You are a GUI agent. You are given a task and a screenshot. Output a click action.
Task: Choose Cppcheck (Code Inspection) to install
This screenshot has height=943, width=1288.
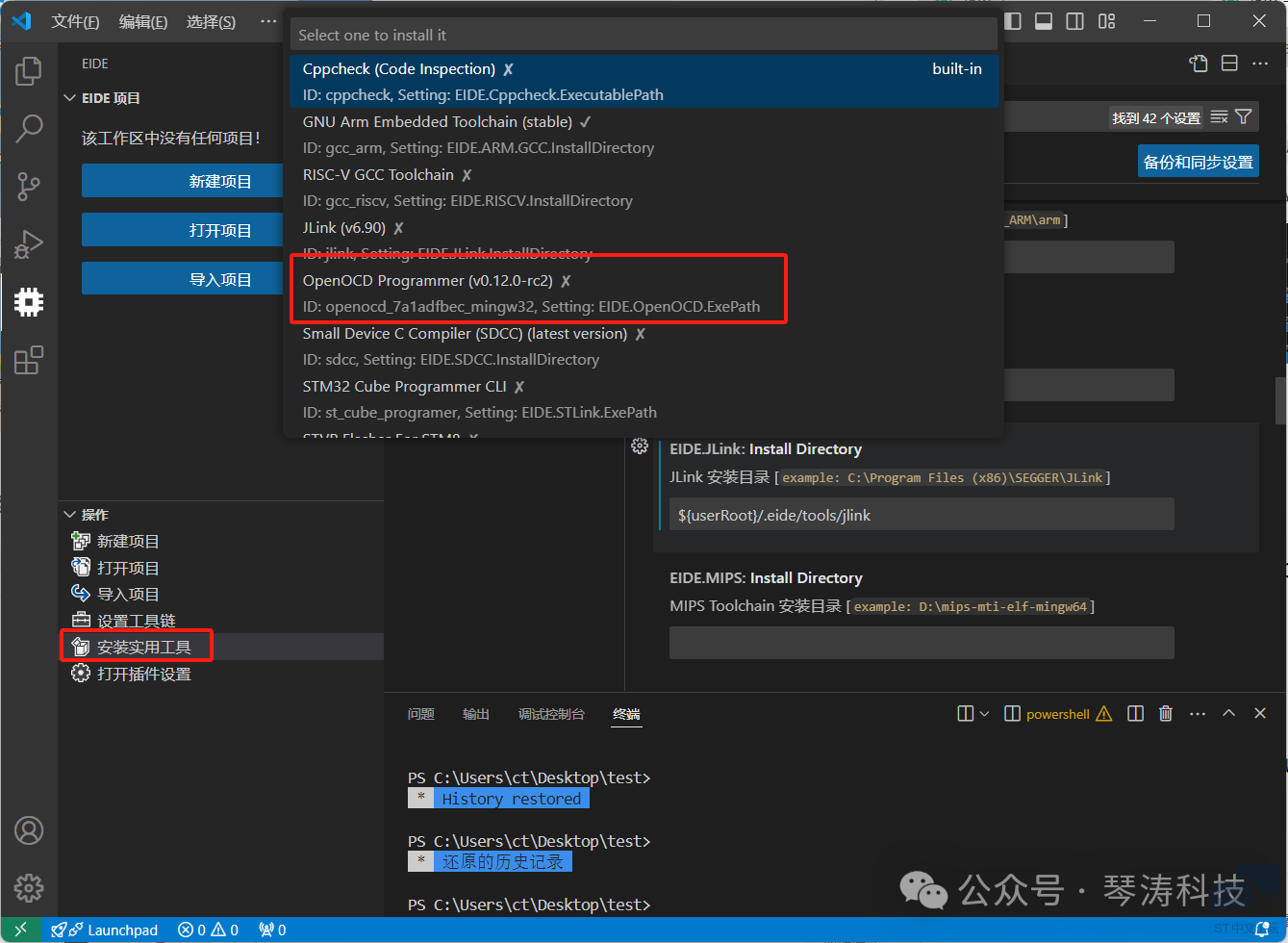(644, 82)
